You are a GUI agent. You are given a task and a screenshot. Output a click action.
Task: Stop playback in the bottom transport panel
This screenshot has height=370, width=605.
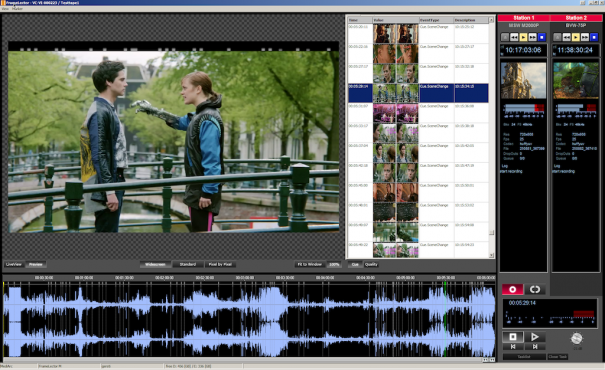[513, 337]
